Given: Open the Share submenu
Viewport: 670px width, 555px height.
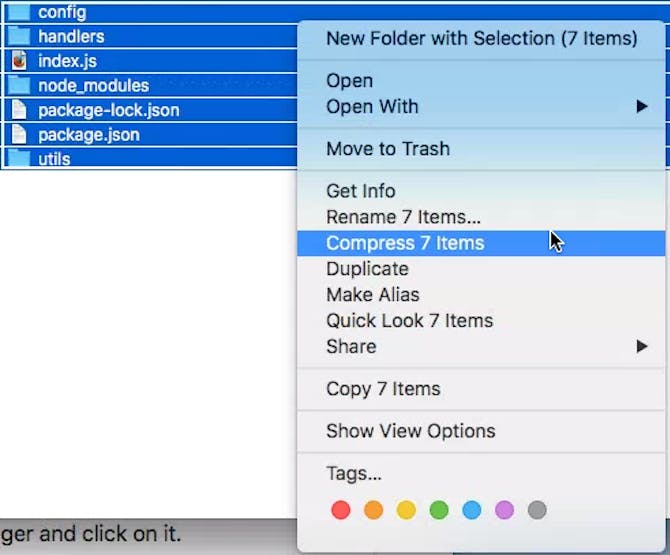Looking at the screenshot, I should pyautogui.click(x=481, y=346).
